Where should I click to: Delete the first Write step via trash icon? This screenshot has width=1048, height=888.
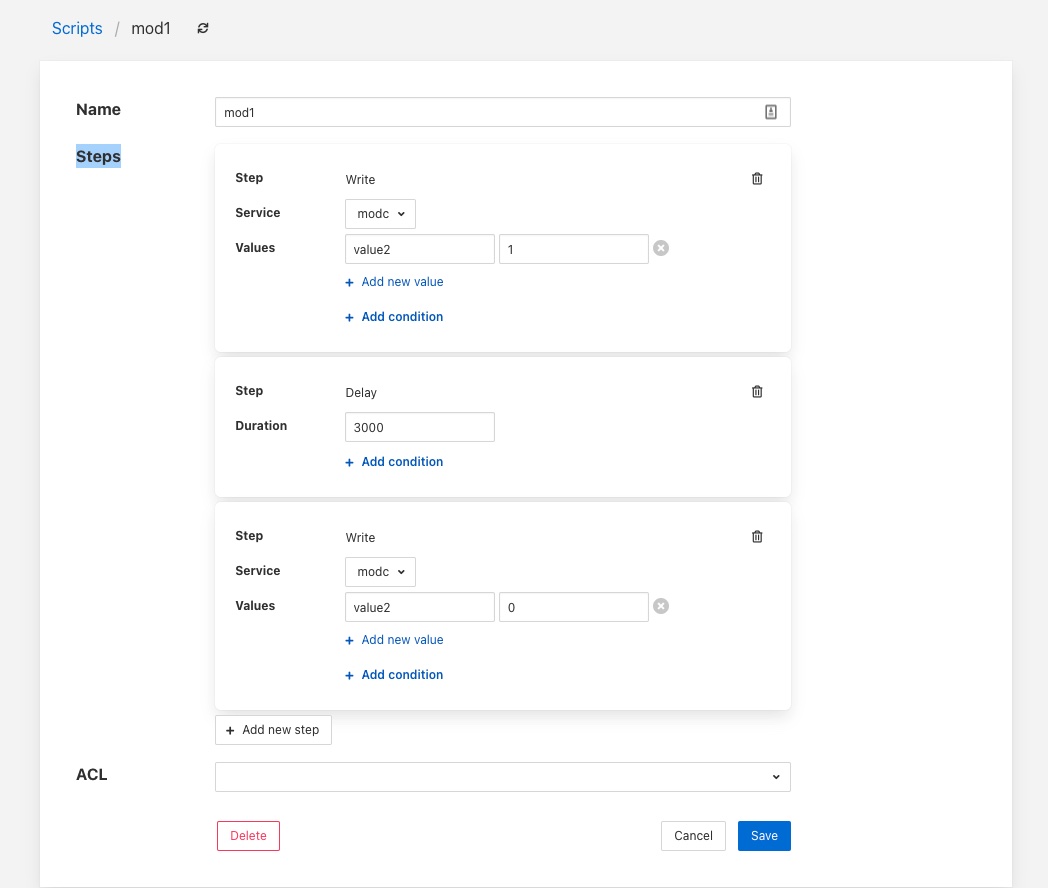tap(757, 179)
